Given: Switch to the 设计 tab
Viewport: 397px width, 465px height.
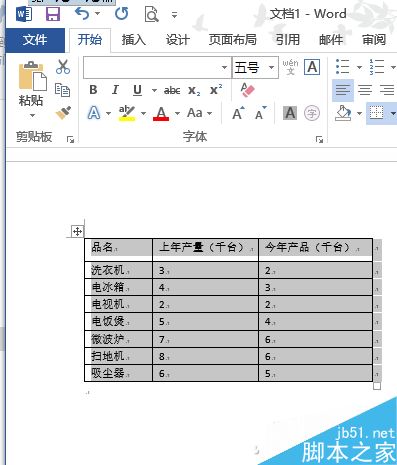Looking at the screenshot, I should 178,40.
